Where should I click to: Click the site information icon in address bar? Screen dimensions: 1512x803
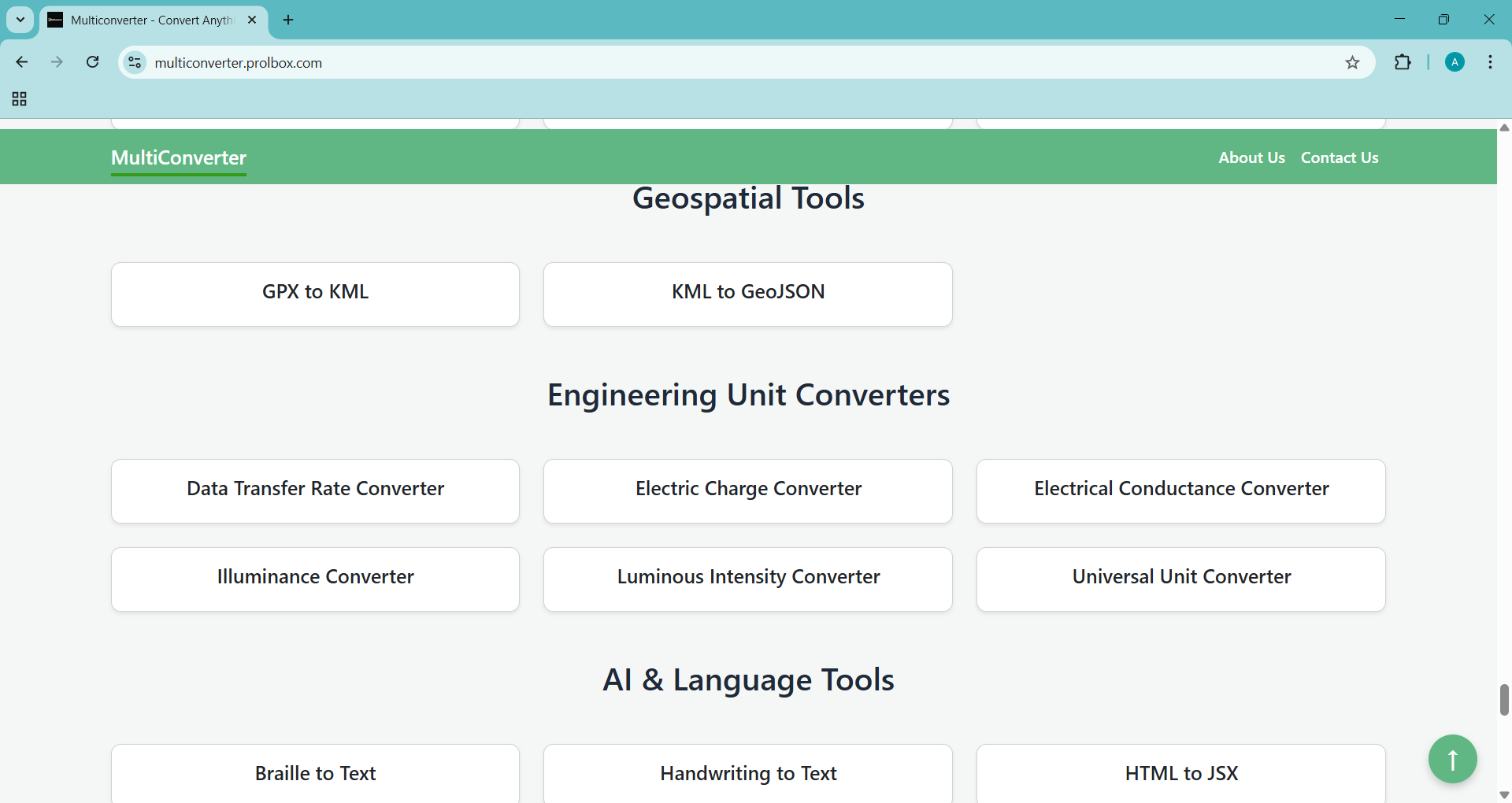pyautogui.click(x=135, y=62)
